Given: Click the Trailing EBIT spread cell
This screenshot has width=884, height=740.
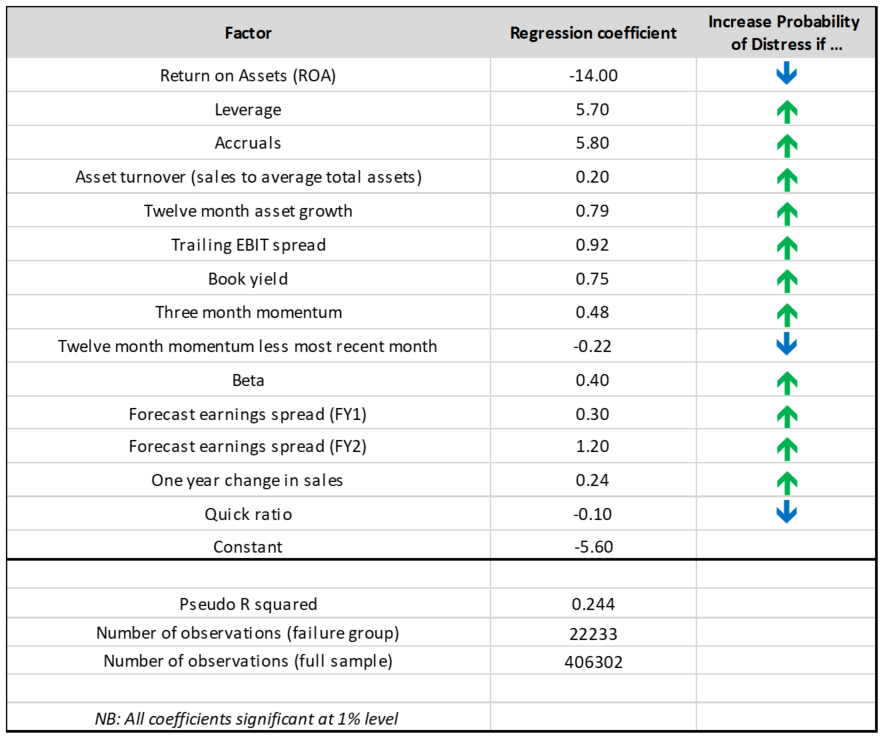Looking at the screenshot, I should click(x=248, y=244).
